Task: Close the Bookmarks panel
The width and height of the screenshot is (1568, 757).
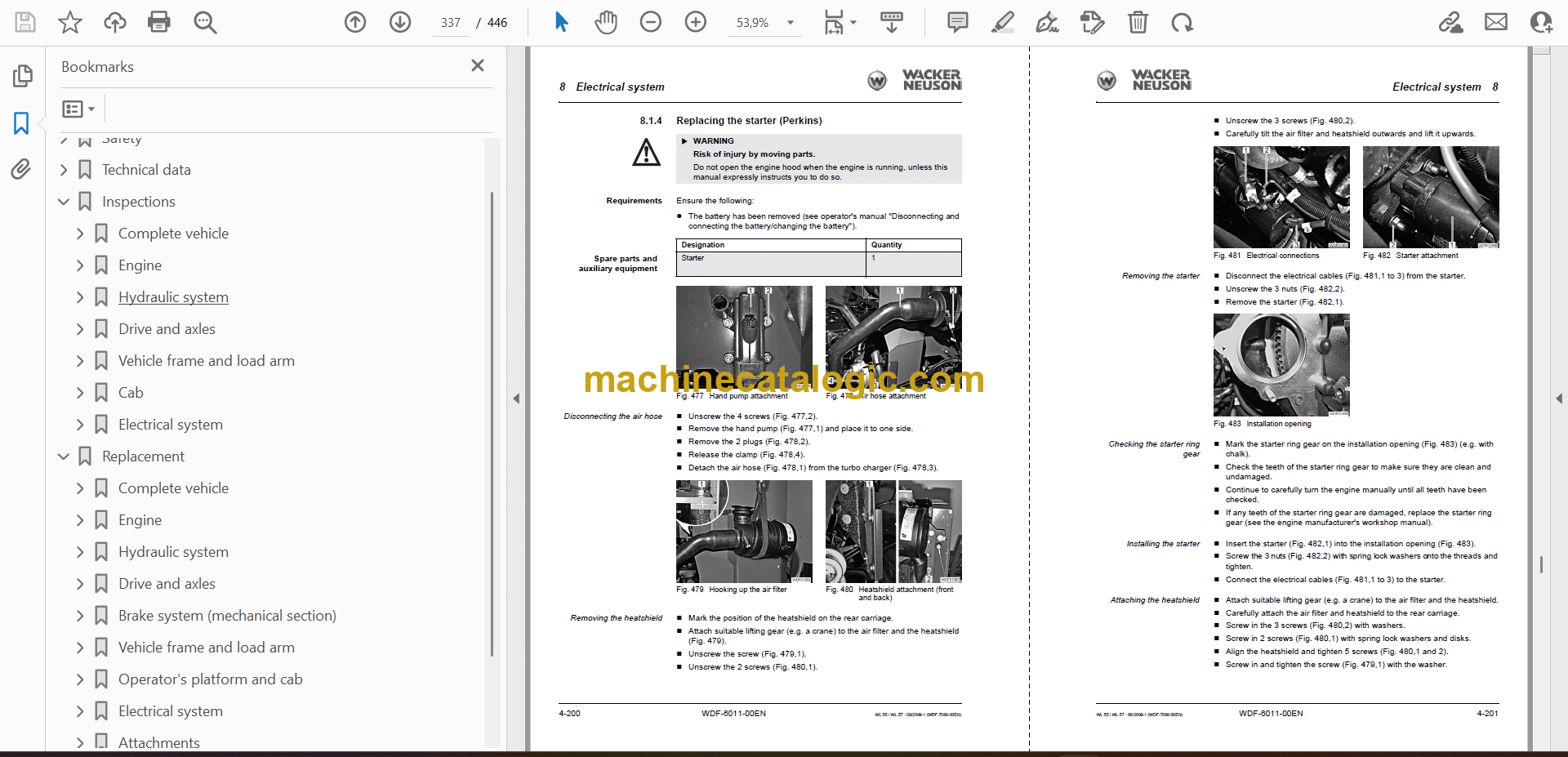Action: (478, 65)
